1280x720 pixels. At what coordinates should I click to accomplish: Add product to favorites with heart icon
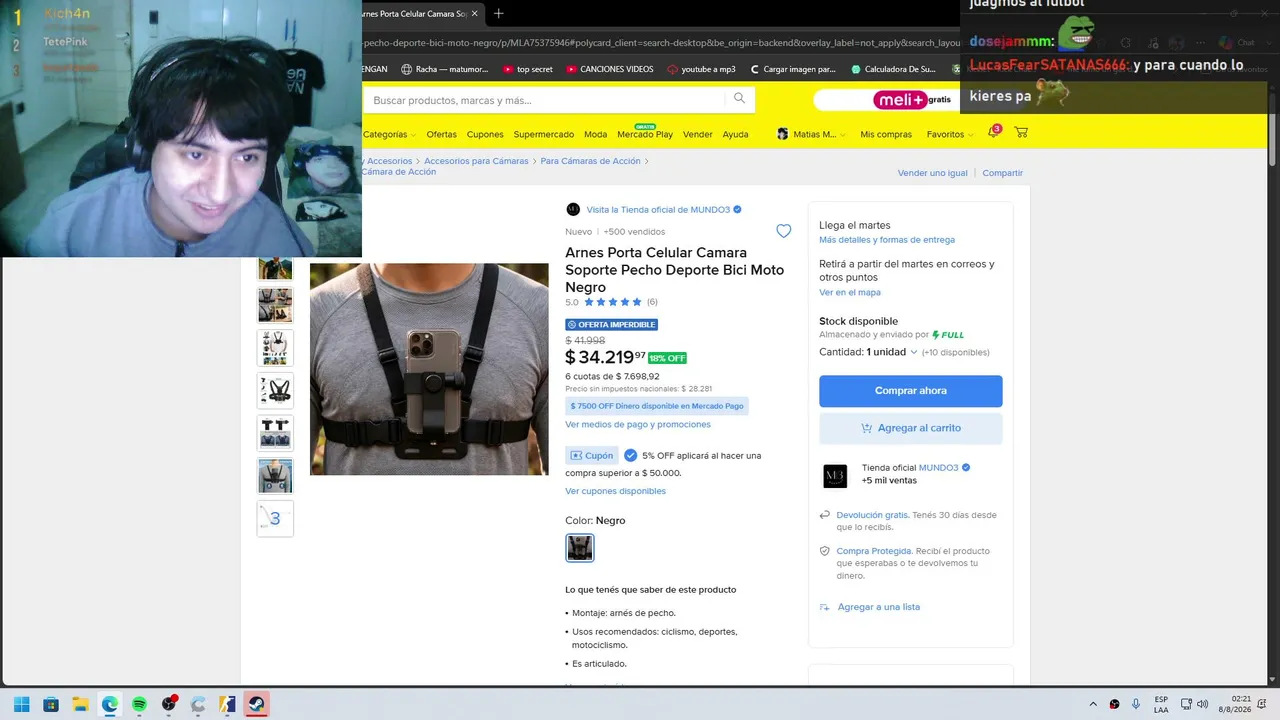click(x=784, y=231)
